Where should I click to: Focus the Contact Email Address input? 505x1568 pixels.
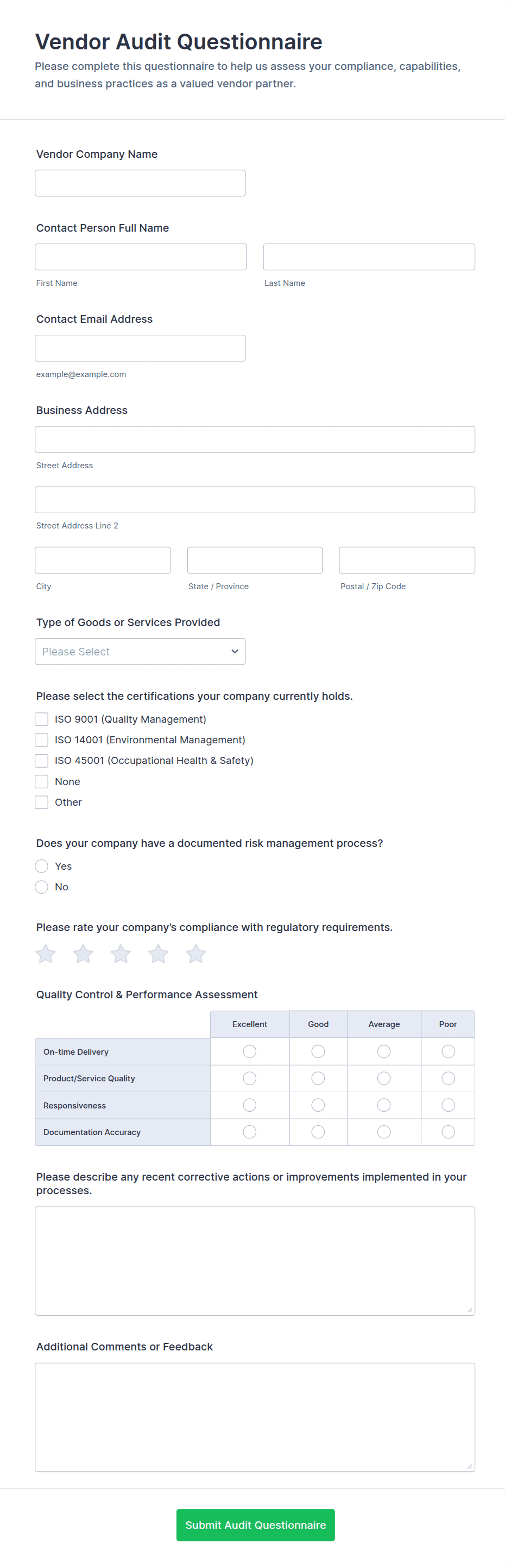point(140,348)
